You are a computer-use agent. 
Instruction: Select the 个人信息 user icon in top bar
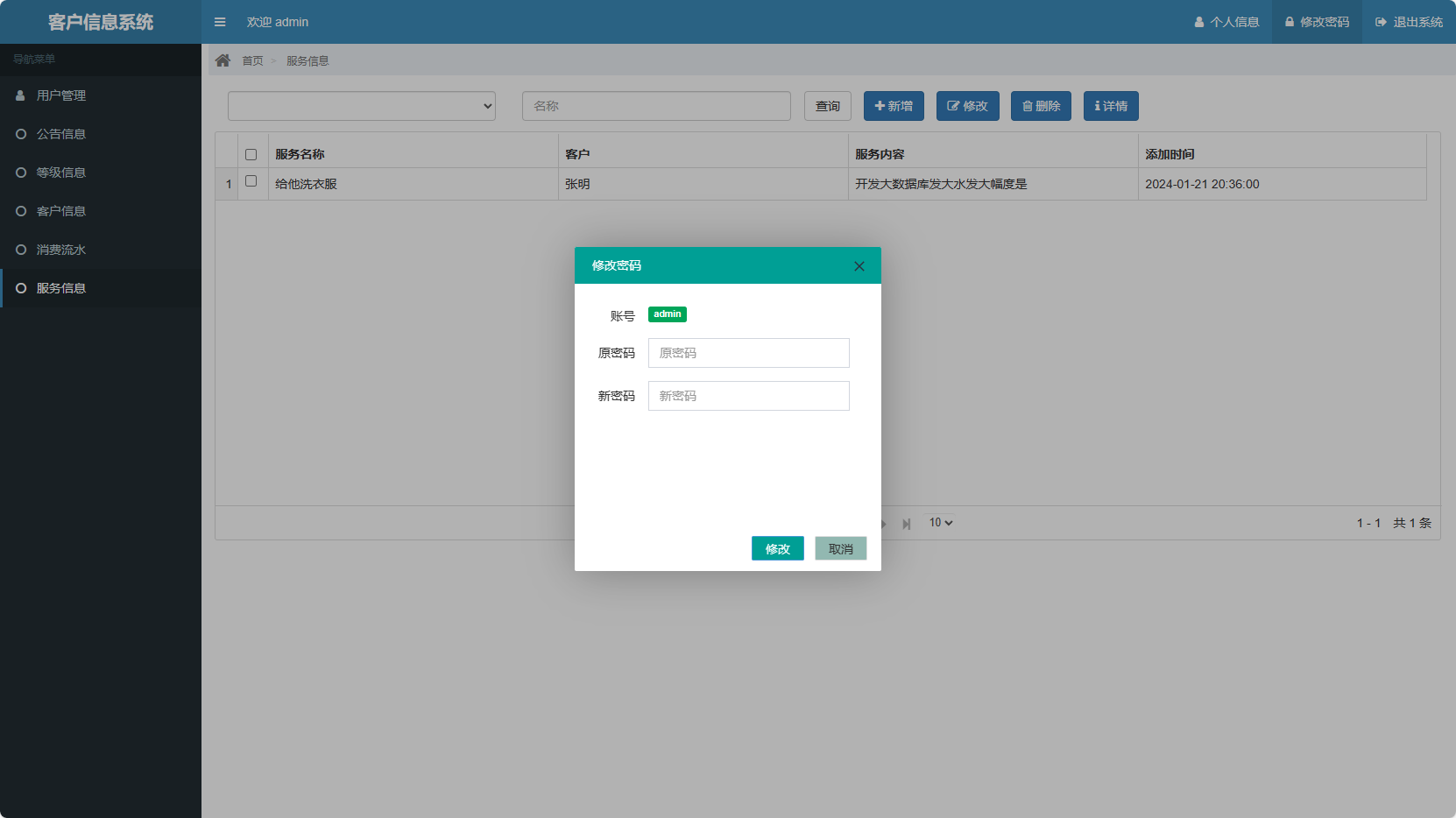point(1199,22)
